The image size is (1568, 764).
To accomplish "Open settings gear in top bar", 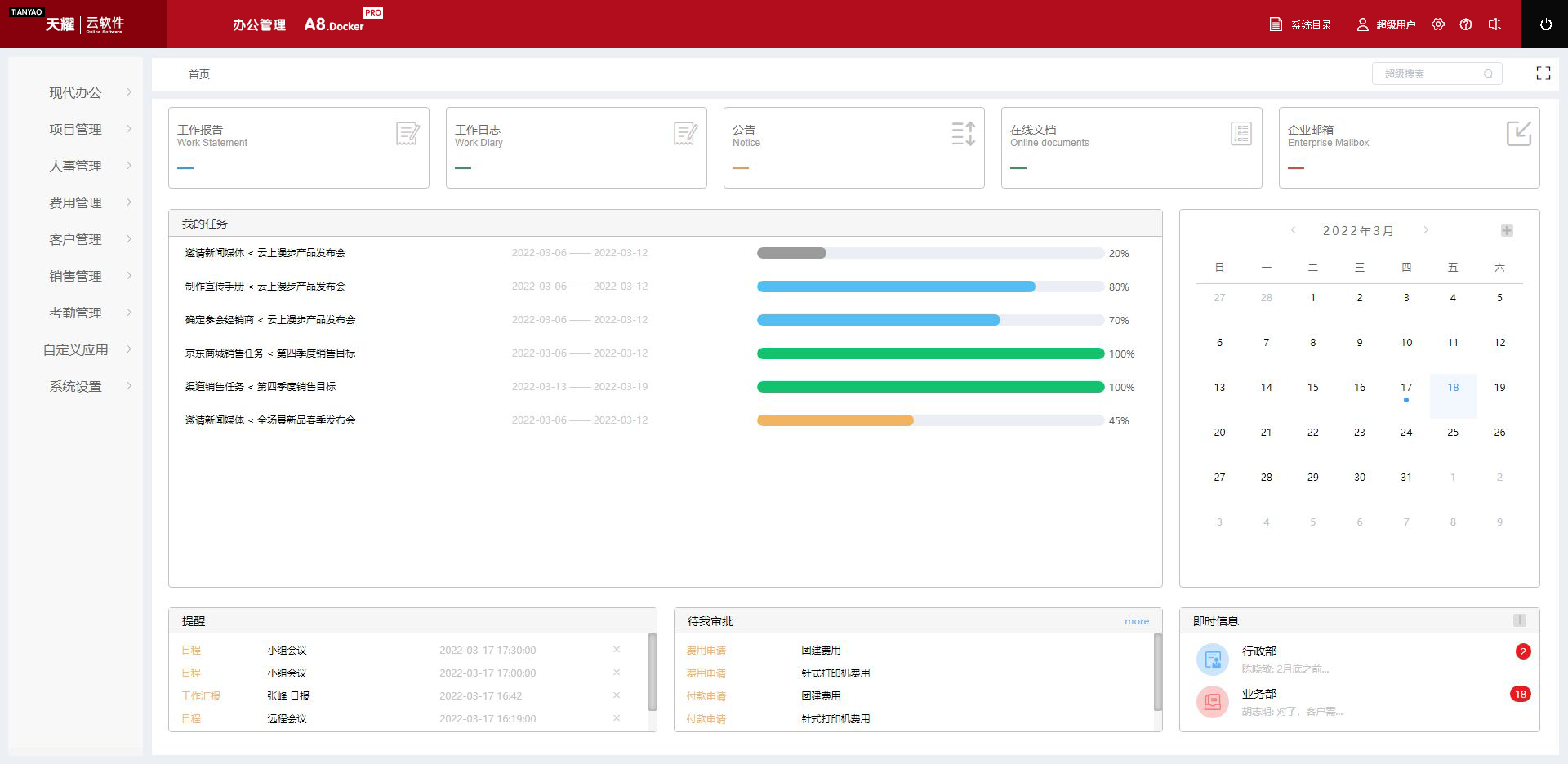I will (x=1438, y=24).
